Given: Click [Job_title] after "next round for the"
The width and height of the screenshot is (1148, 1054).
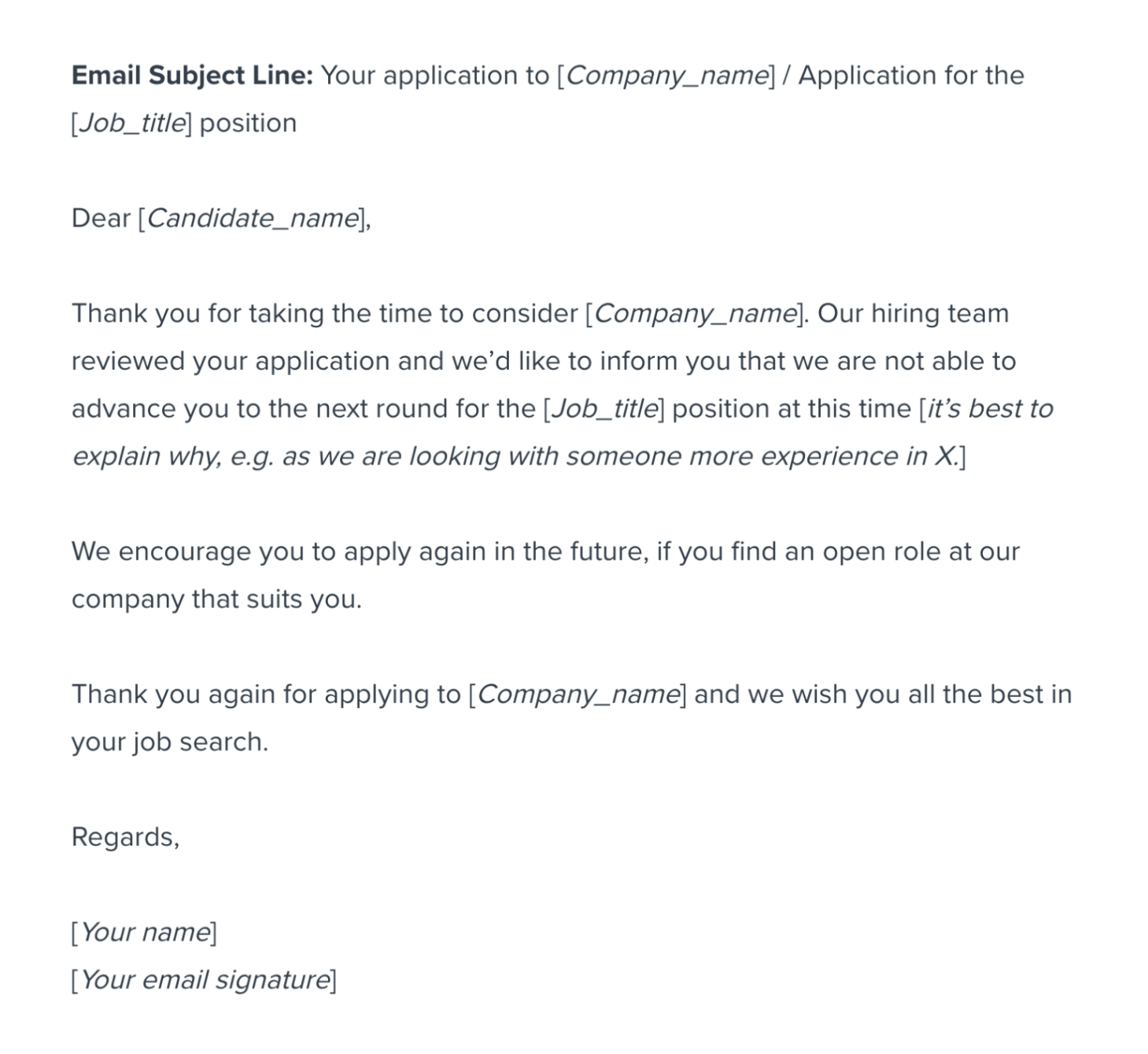Looking at the screenshot, I should point(604,409).
